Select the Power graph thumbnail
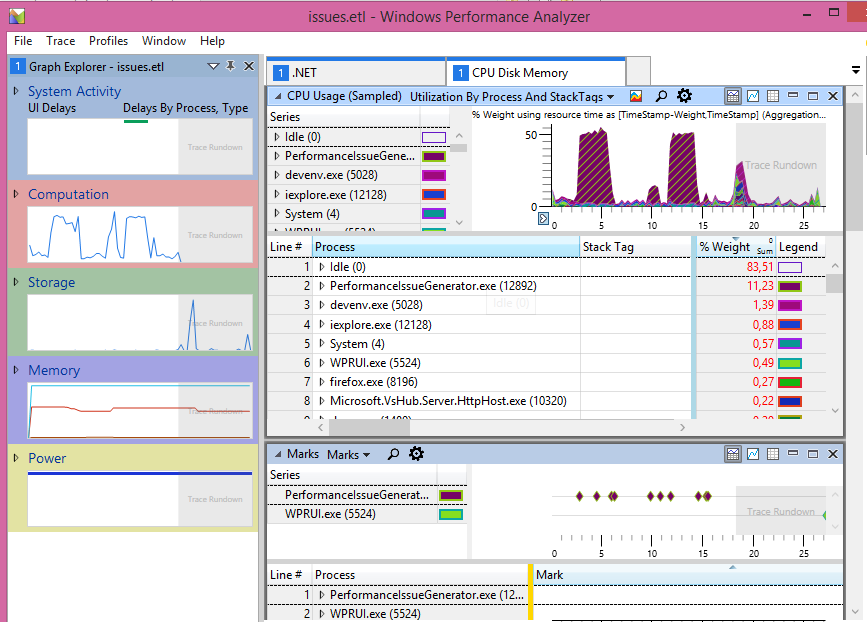Viewport: 867px width, 622px height. click(140, 498)
